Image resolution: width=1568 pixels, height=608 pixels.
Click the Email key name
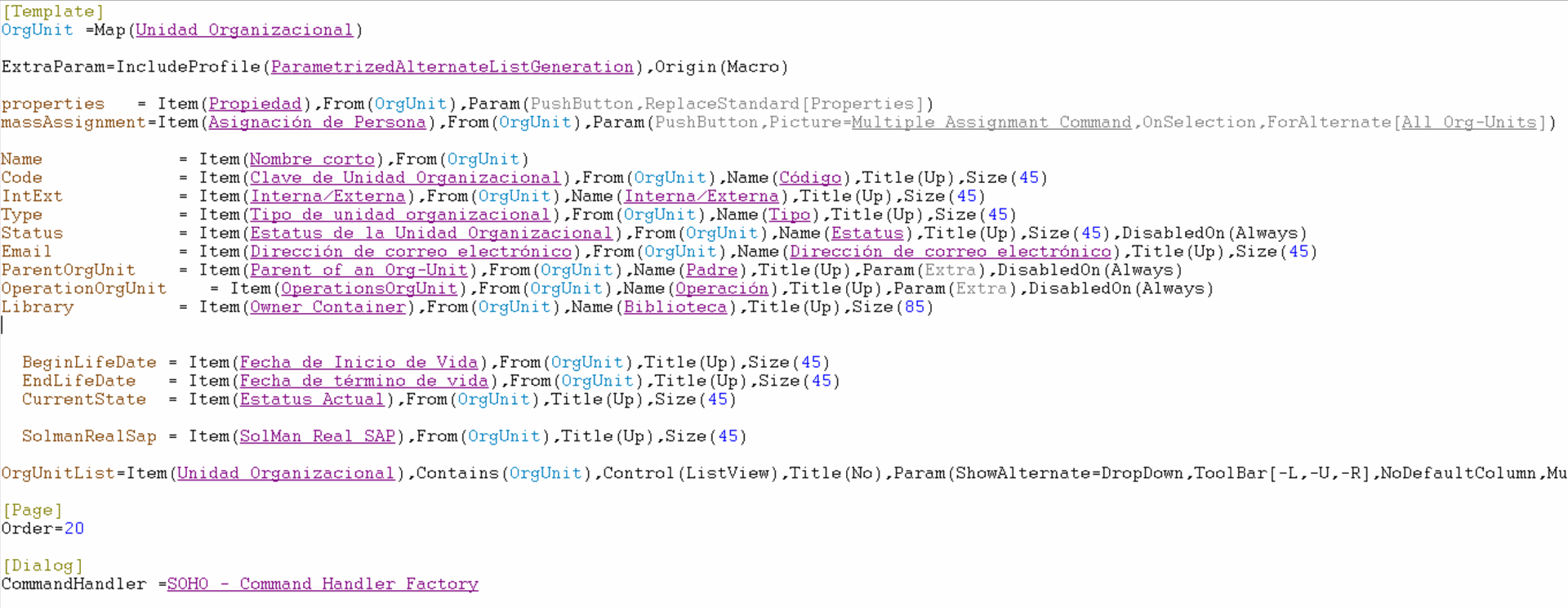pyautogui.click(x=27, y=252)
